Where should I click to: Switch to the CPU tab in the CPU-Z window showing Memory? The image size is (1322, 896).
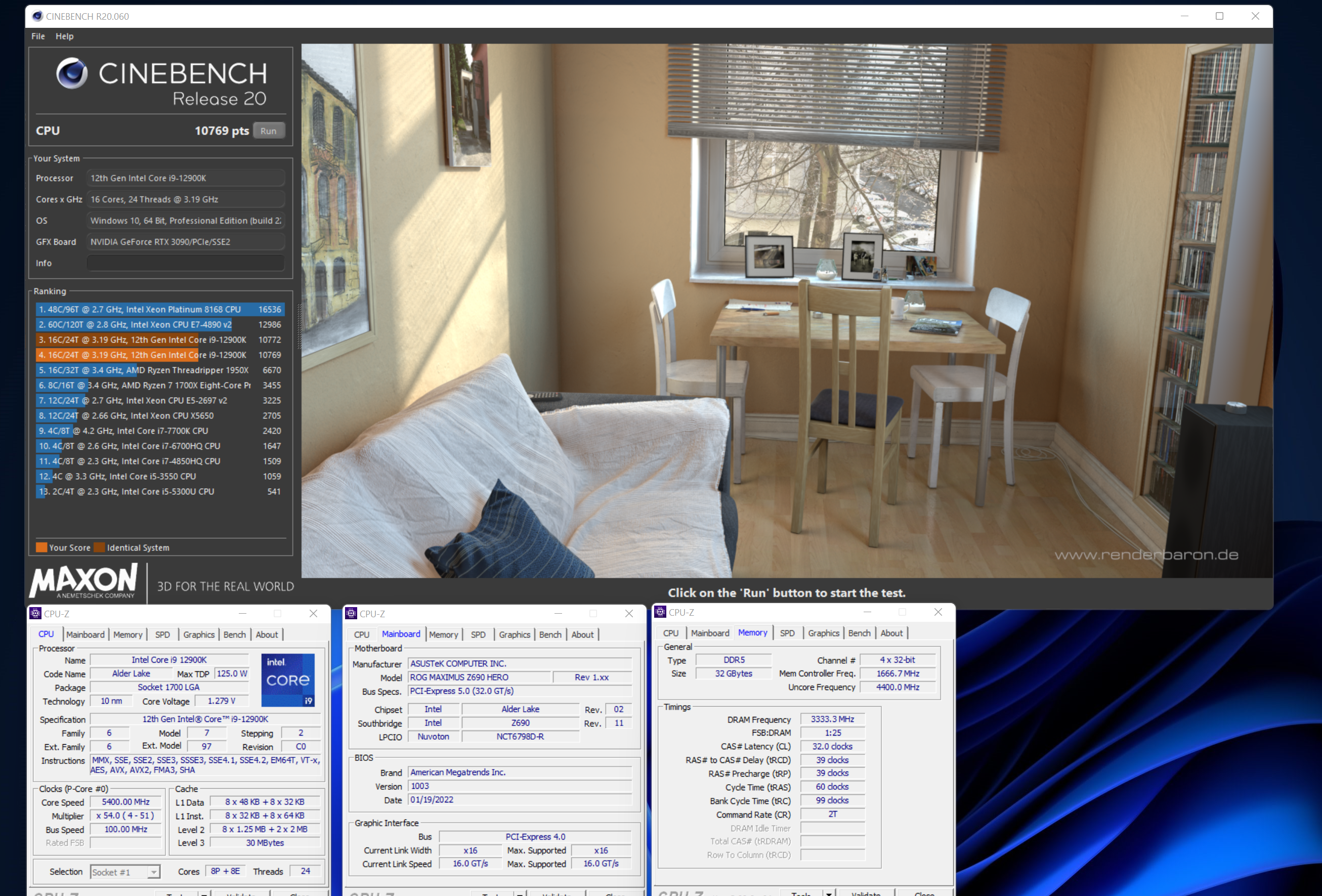coord(671,632)
